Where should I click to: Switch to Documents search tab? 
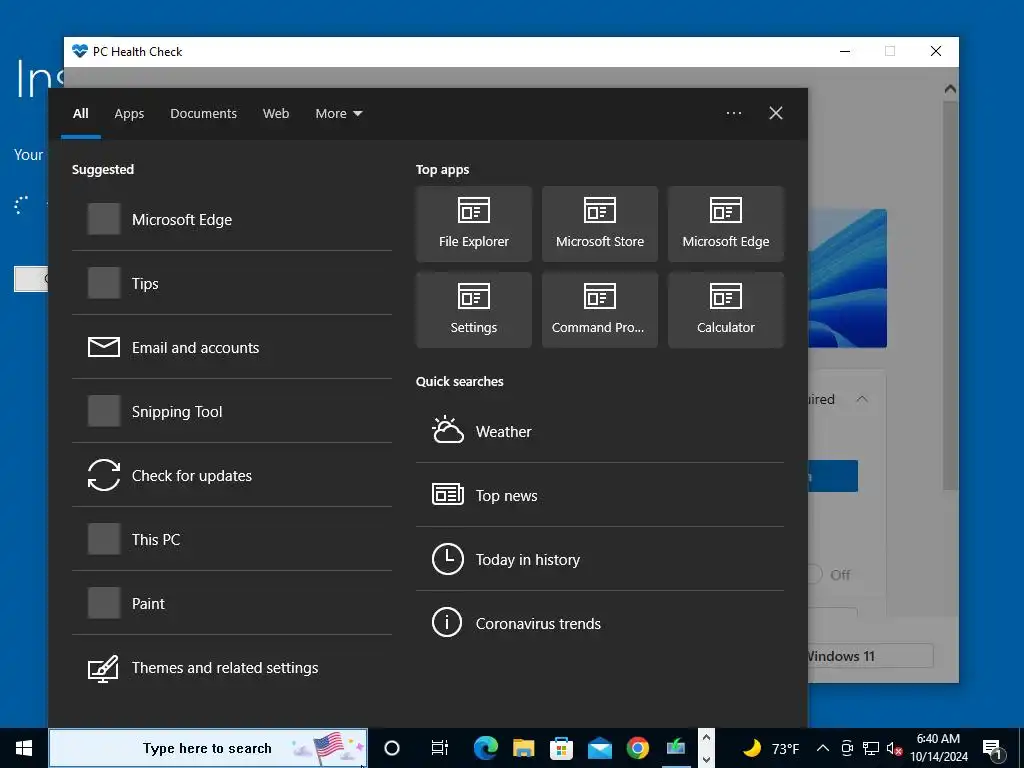tap(204, 114)
